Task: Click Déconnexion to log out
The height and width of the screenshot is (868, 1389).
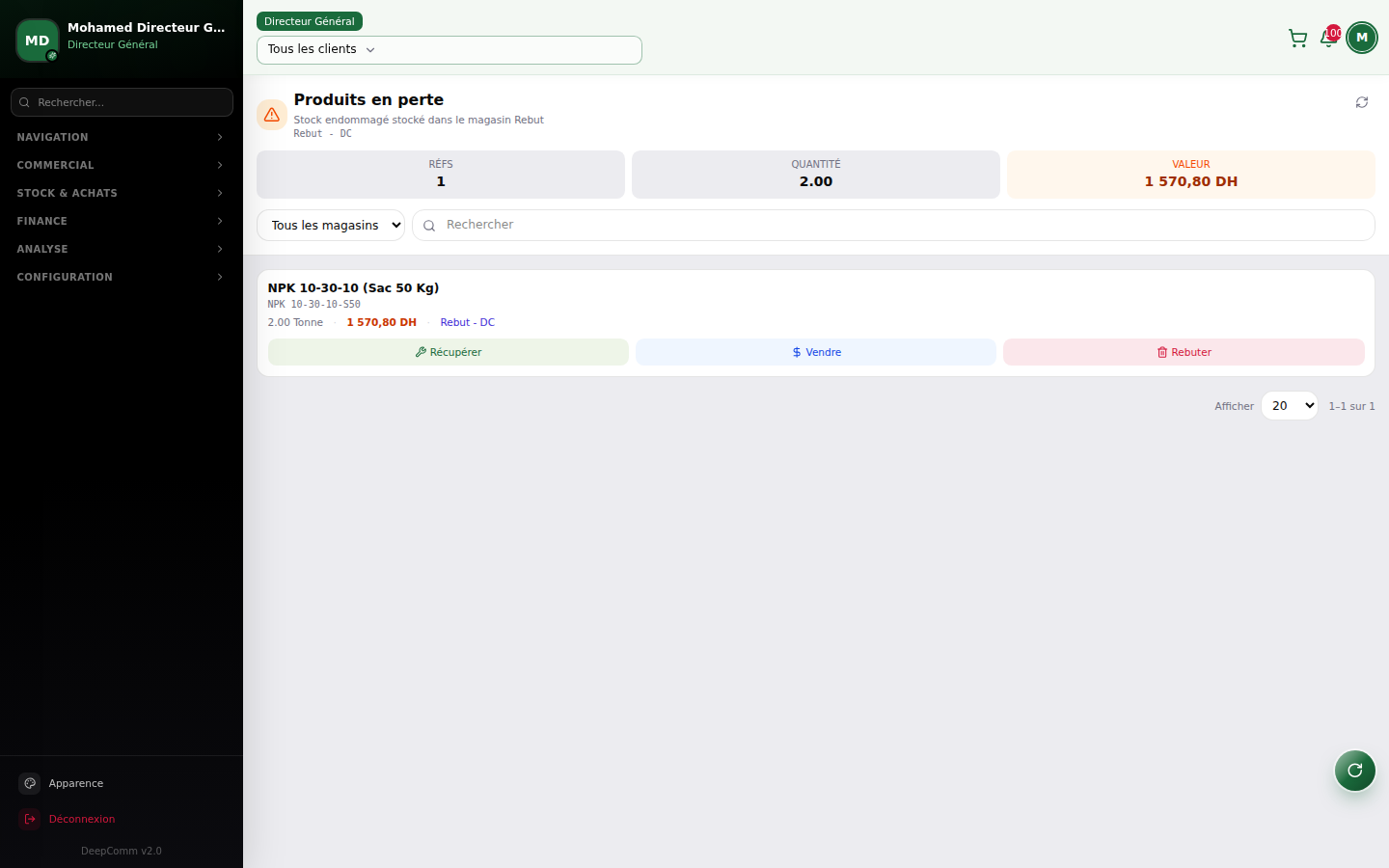Action: [x=82, y=819]
